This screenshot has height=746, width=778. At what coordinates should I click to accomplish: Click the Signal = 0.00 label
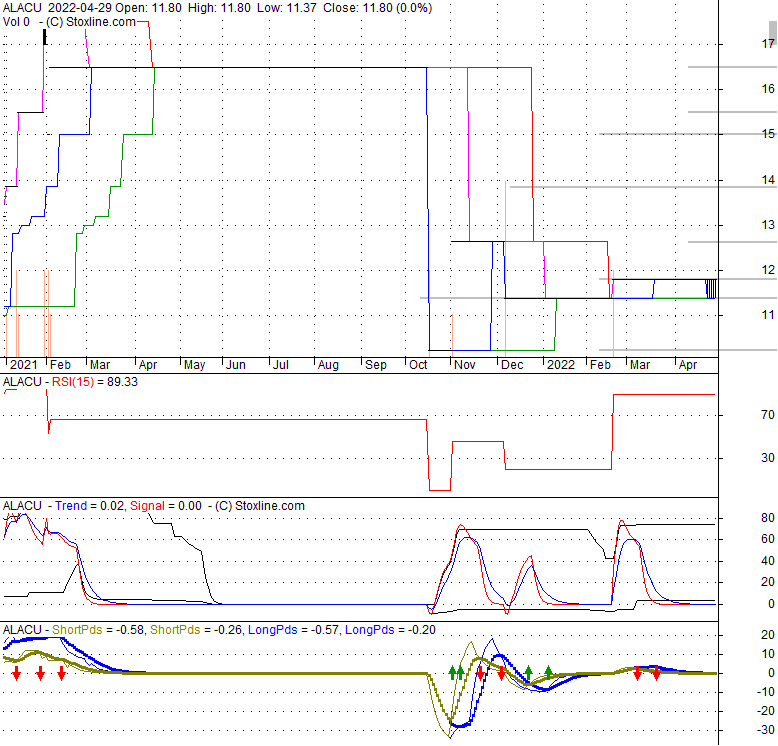click(166, 506)
